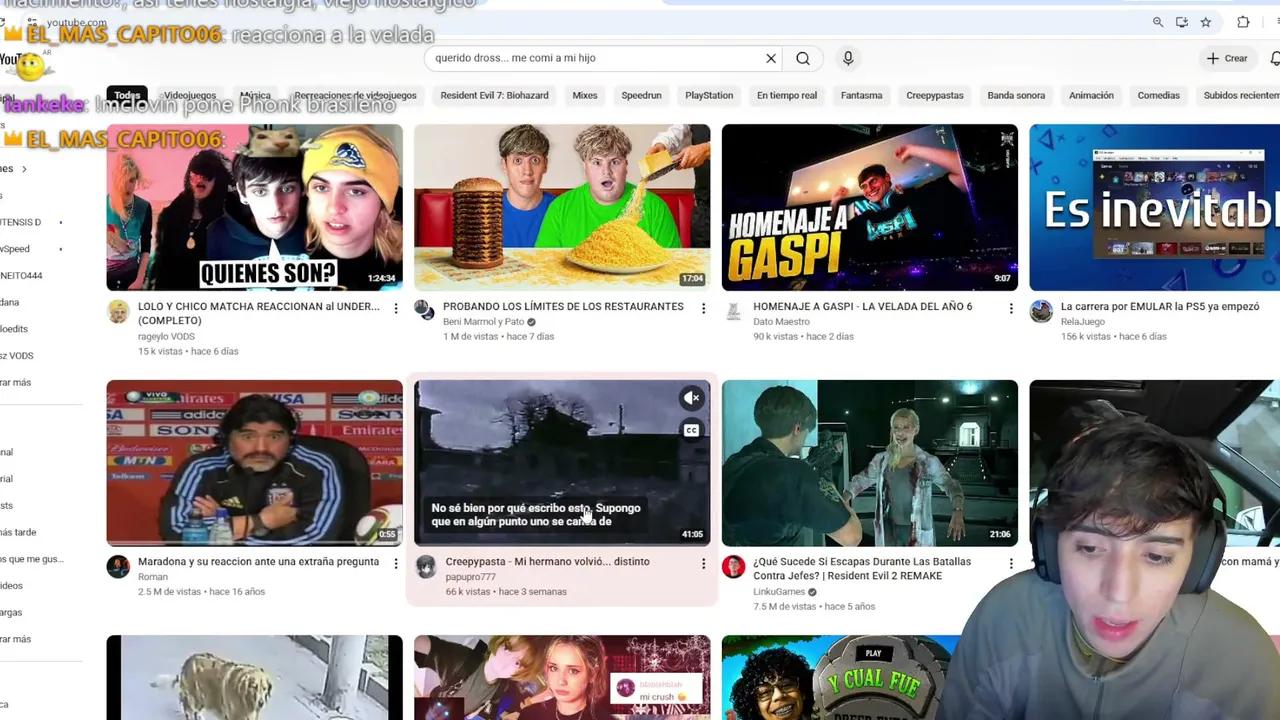The image size is (1280, 720).
Task: Select the Videojuegos filter chip
Action: pos(190,95)
